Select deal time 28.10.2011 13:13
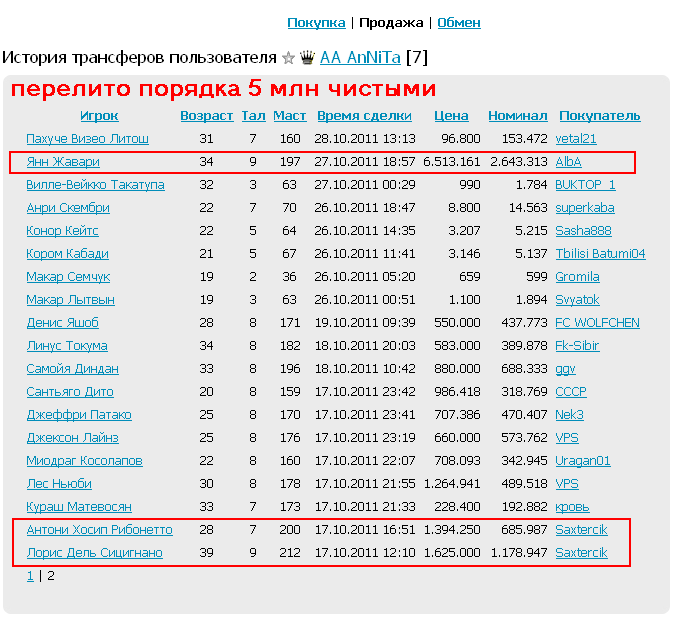Screen dimensions: 680x620 [x=365, y=139]
